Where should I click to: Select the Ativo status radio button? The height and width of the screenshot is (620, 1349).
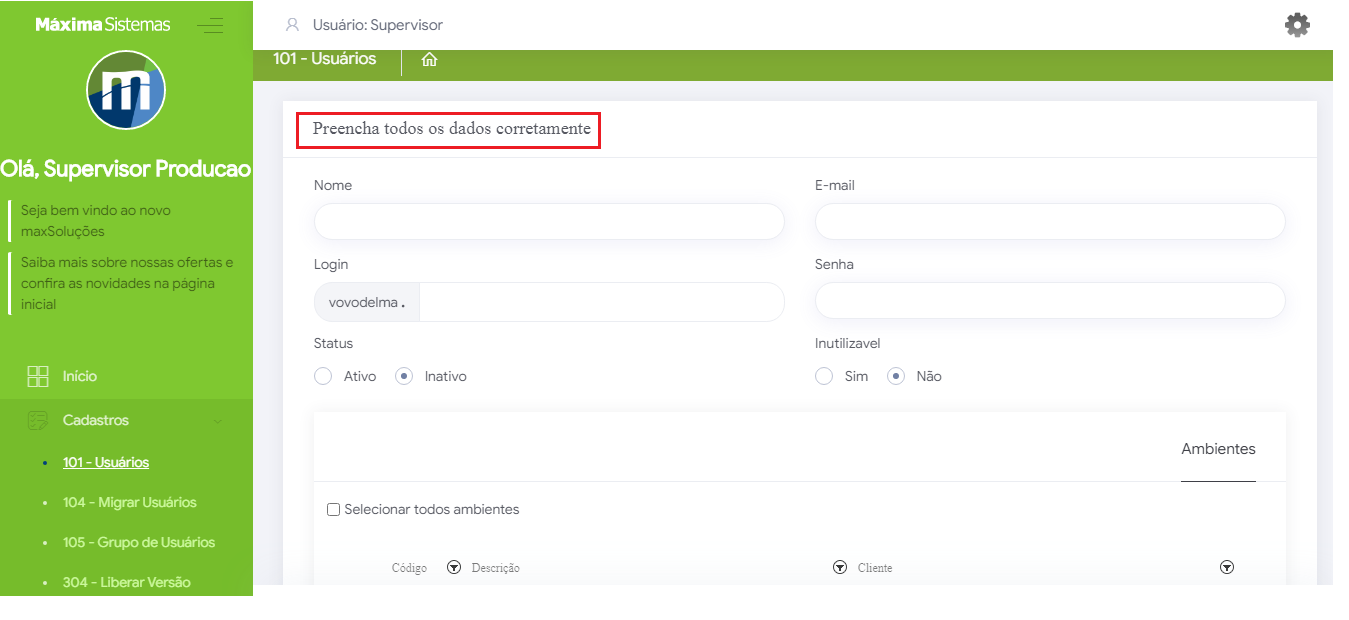click(x=323, y=376)
